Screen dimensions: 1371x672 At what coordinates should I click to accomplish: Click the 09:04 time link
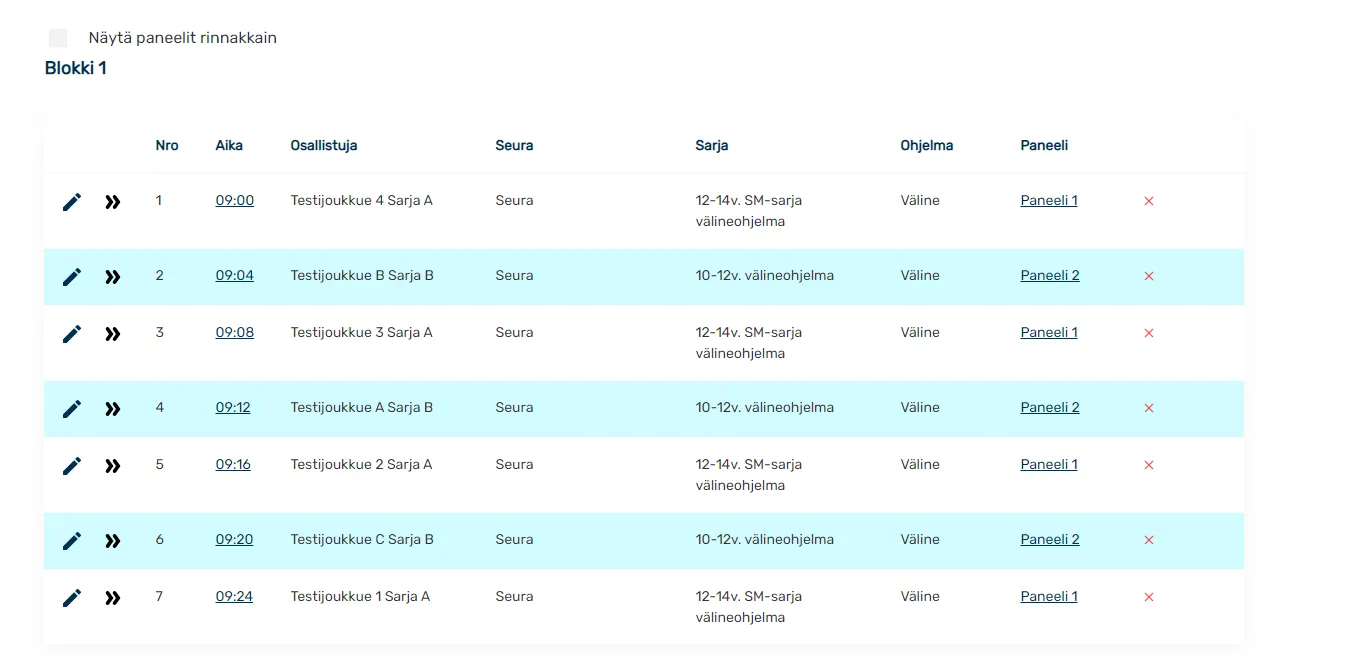235,275
